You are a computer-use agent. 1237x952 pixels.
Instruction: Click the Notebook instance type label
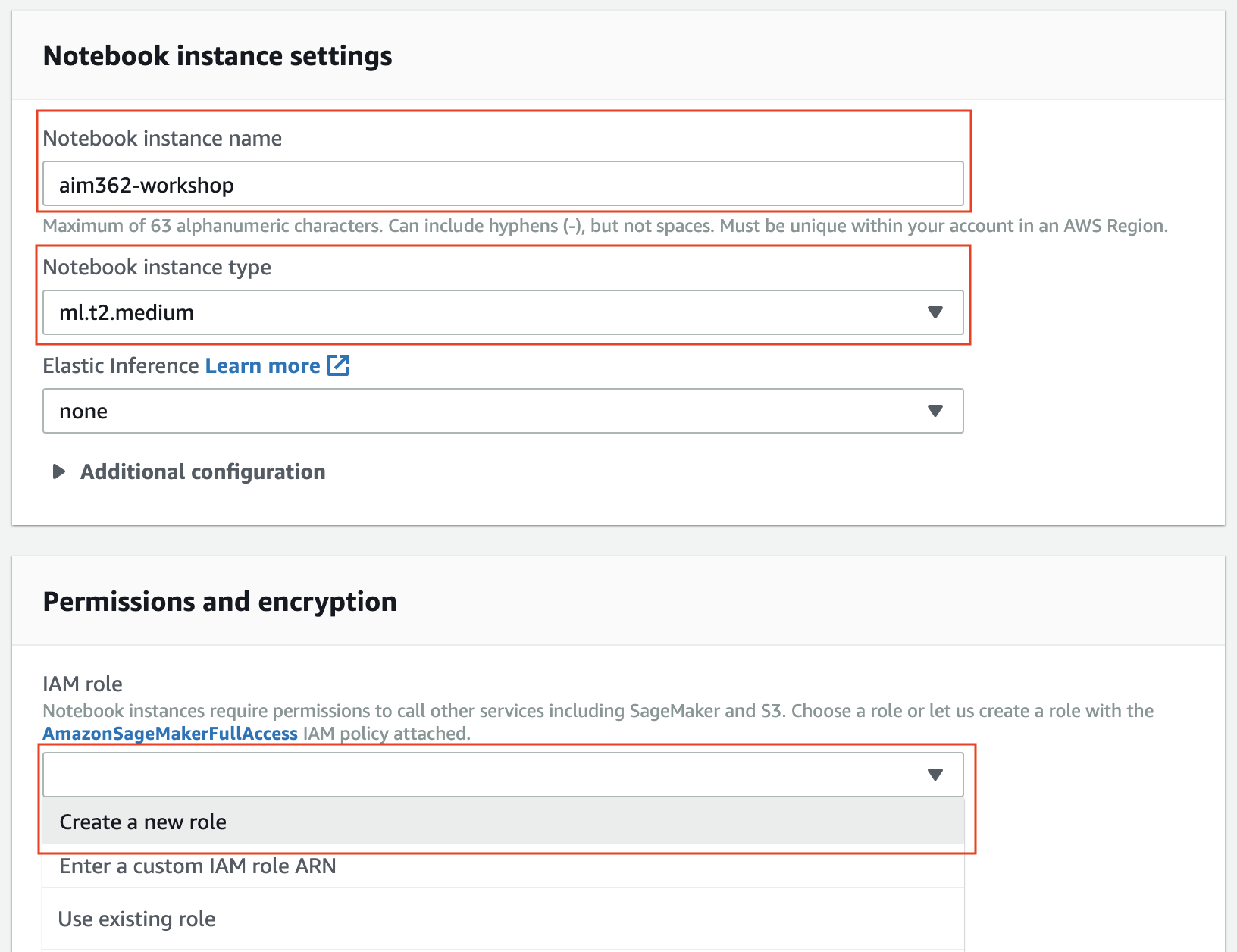click(157, 268)
